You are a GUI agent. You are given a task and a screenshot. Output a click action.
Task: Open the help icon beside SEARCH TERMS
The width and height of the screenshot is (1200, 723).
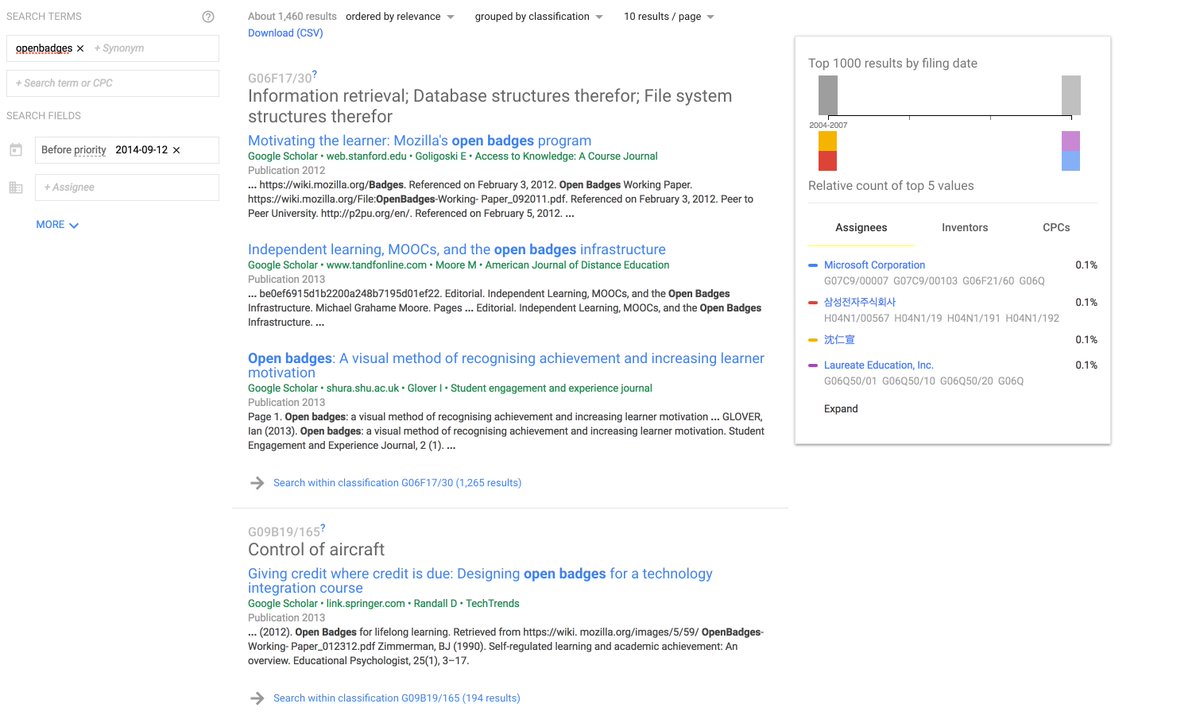click(208, 17)
